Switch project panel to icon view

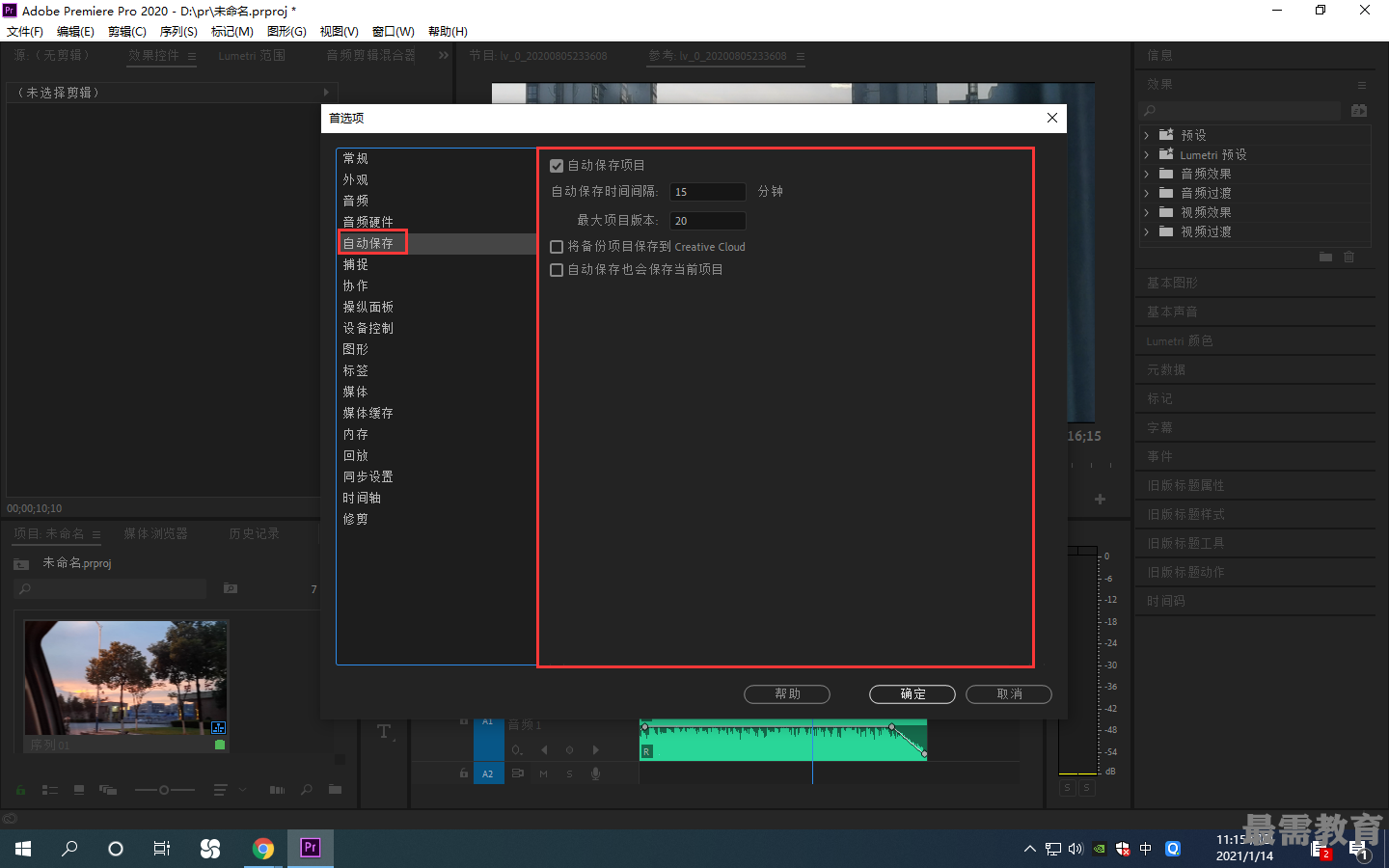pos(79,790)
